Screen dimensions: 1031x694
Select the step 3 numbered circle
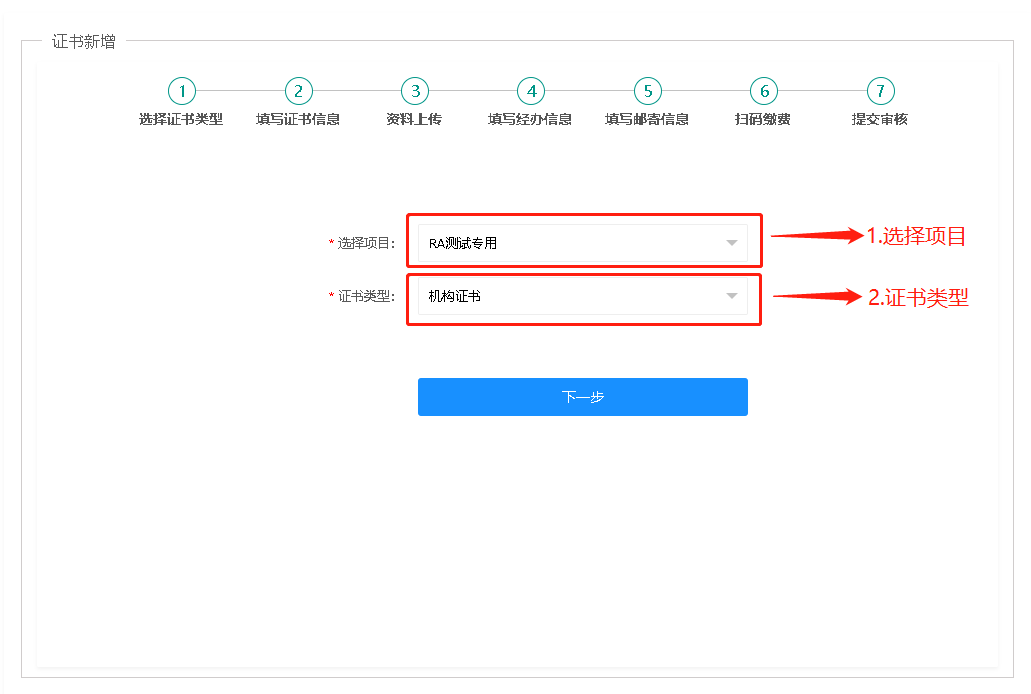(x=414, y=91)
